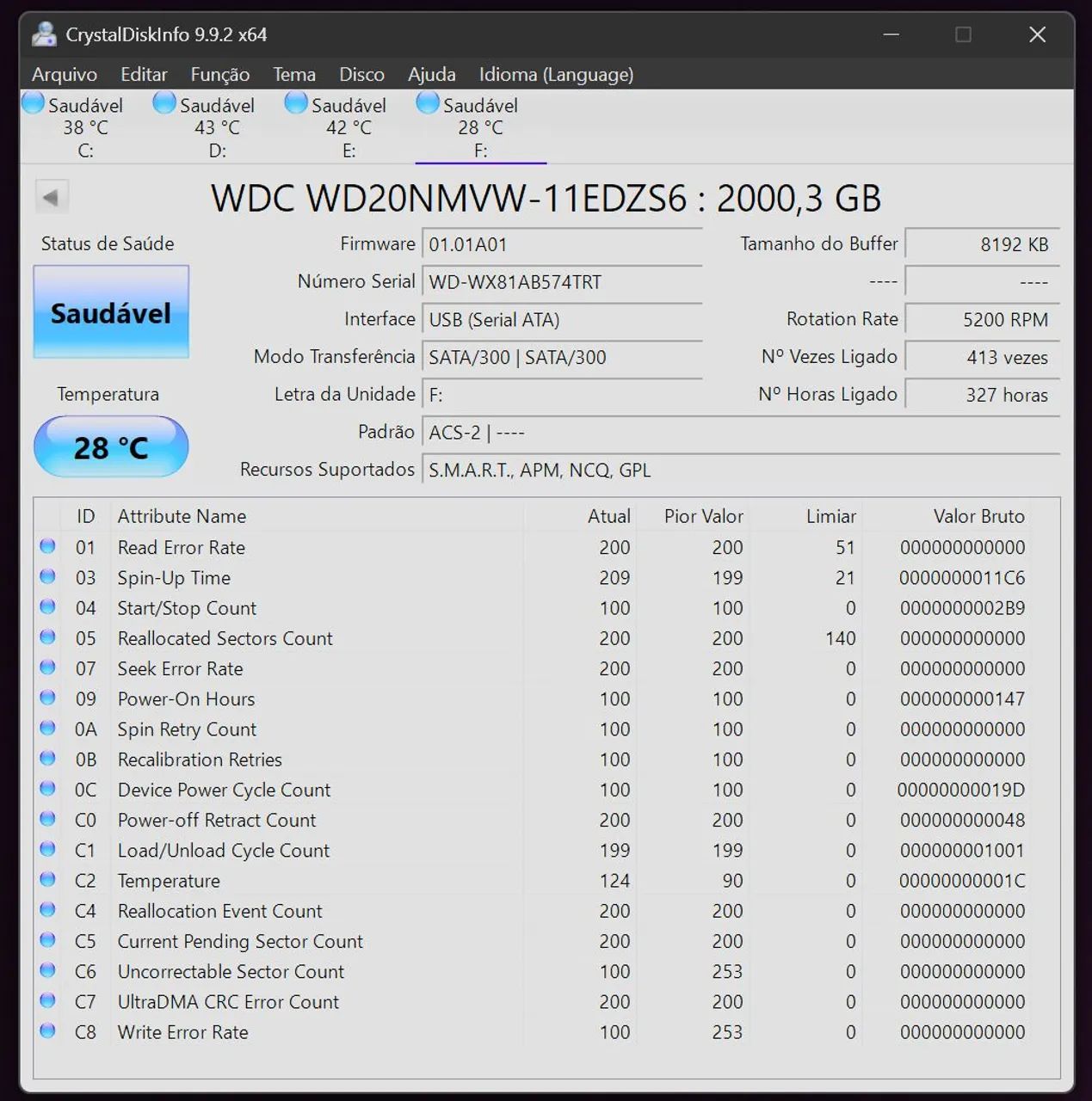Select raw value 000000001001 of Load/Unload Cycle
The height and width of the screenshot is (1101, 1092).
tap(962, 851)
